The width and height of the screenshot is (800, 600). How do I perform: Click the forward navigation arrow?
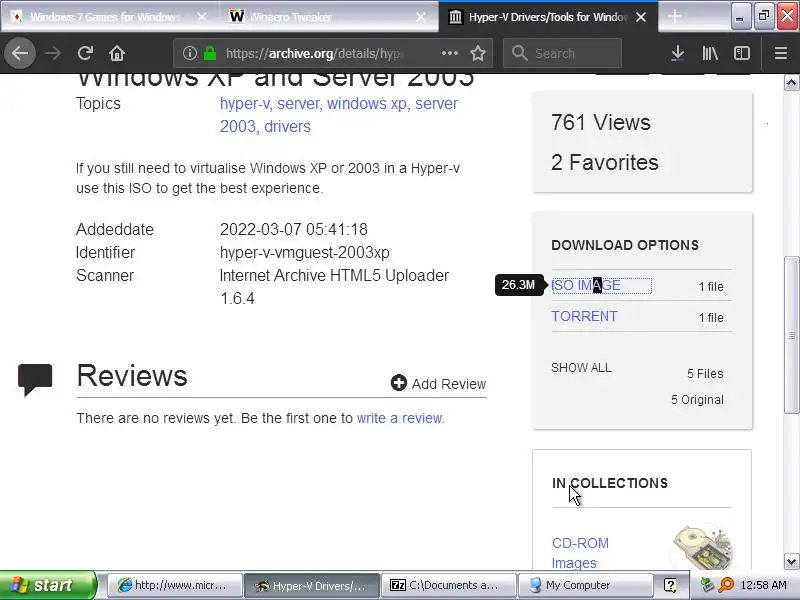point(53,53)
